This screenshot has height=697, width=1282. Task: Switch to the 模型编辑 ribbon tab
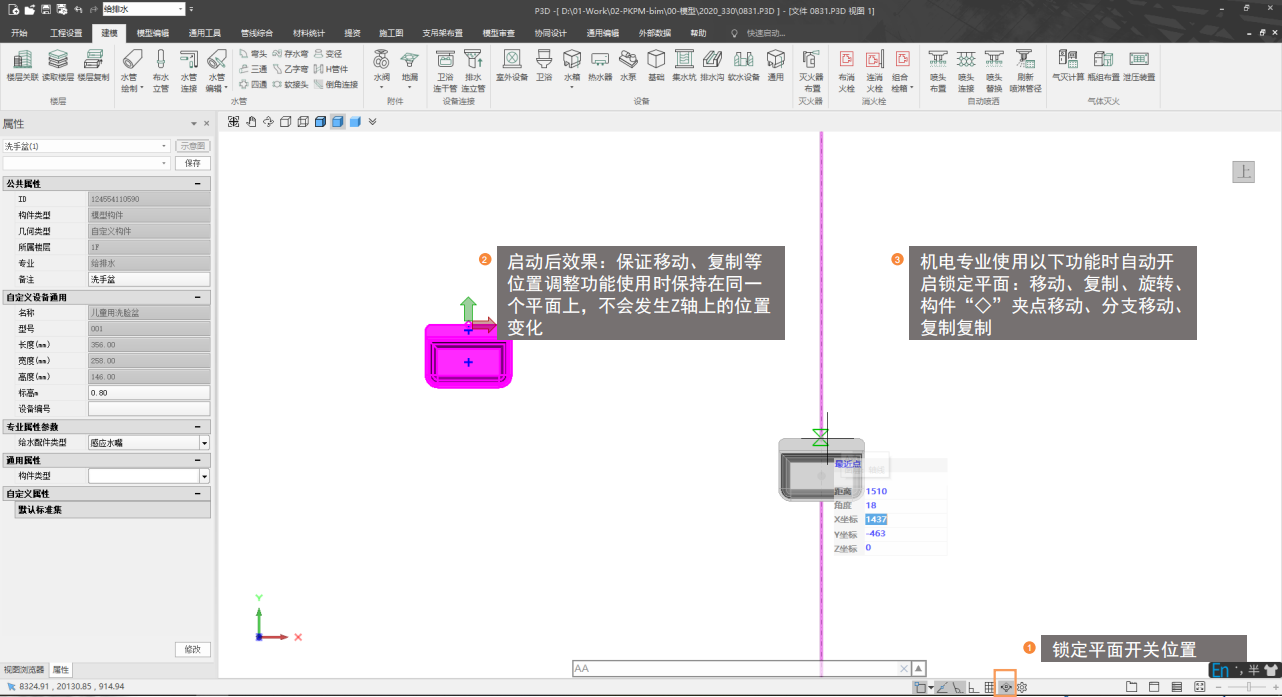click(x=153, y=33)
